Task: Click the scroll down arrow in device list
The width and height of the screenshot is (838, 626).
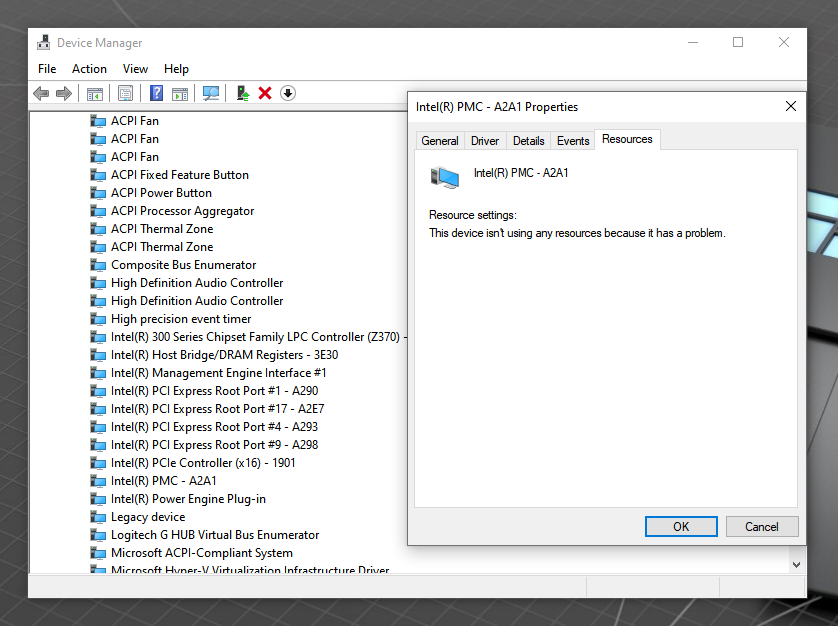Action: [796, 565]
